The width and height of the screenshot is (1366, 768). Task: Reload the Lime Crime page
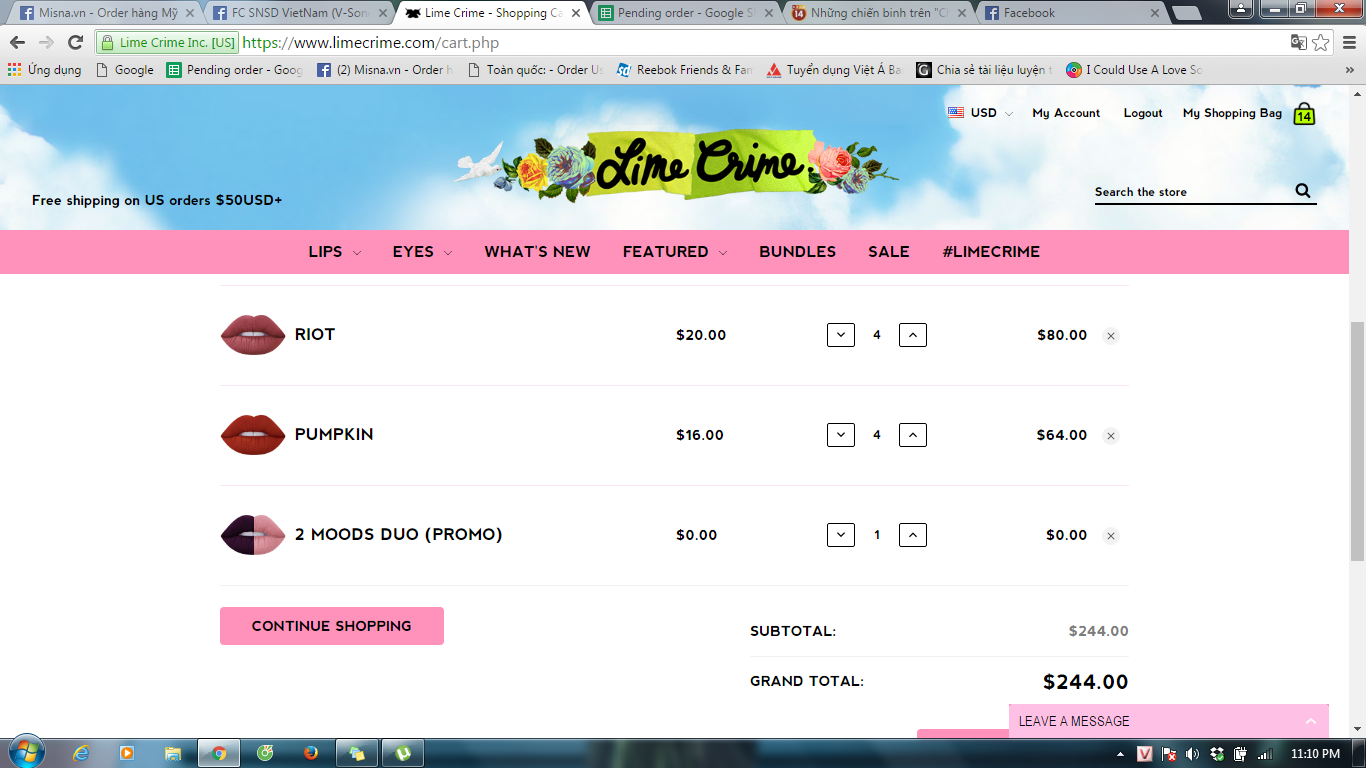(x=75, y=42)
